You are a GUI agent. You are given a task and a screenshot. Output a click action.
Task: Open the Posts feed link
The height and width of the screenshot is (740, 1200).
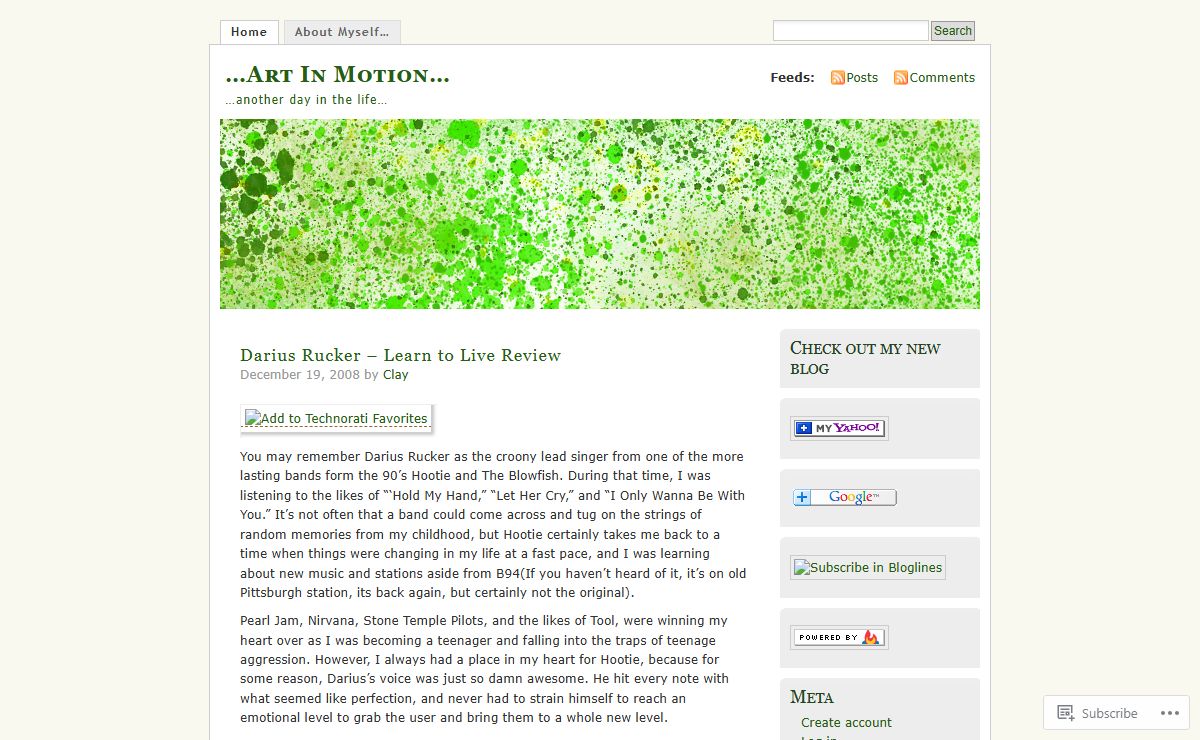[x=862, y=78]
